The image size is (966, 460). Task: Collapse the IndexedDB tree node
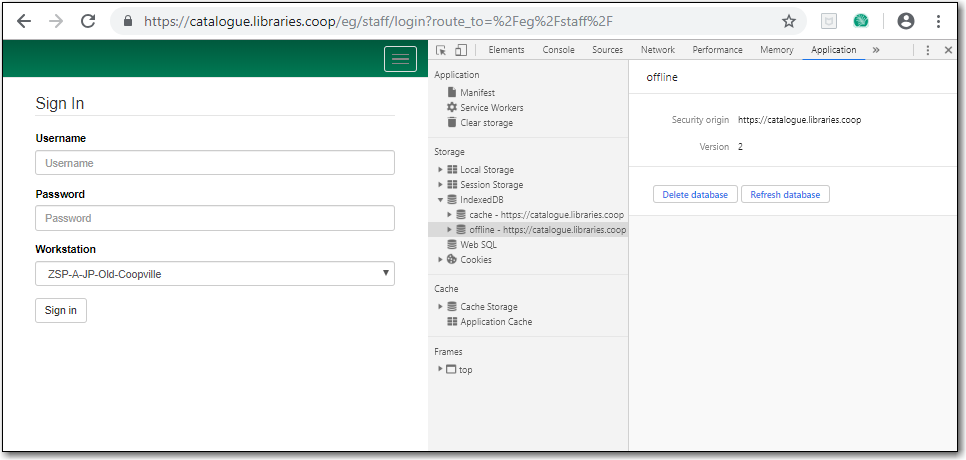point(440,200)
